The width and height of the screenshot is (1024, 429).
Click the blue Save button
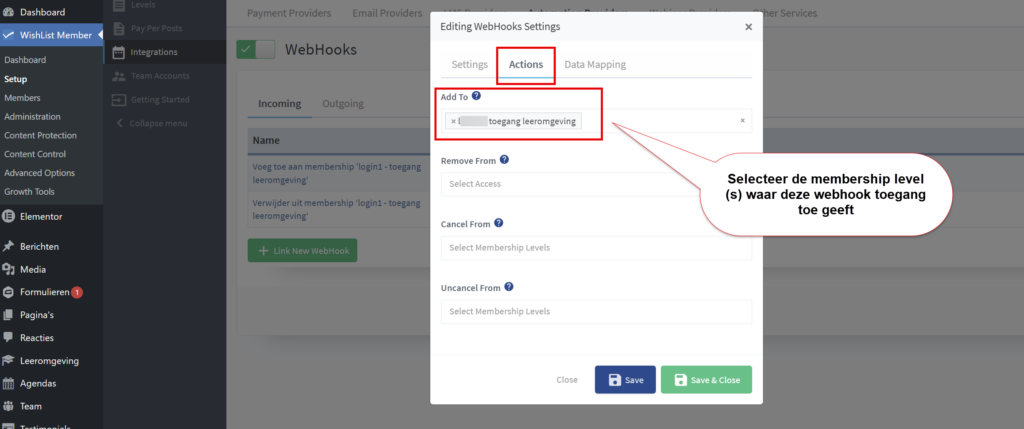coord(625,380)
